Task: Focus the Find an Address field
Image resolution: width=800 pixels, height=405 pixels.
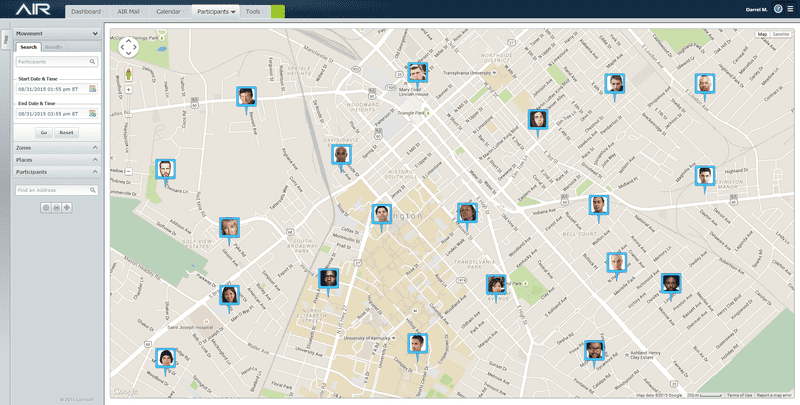Action: (57, 190)
